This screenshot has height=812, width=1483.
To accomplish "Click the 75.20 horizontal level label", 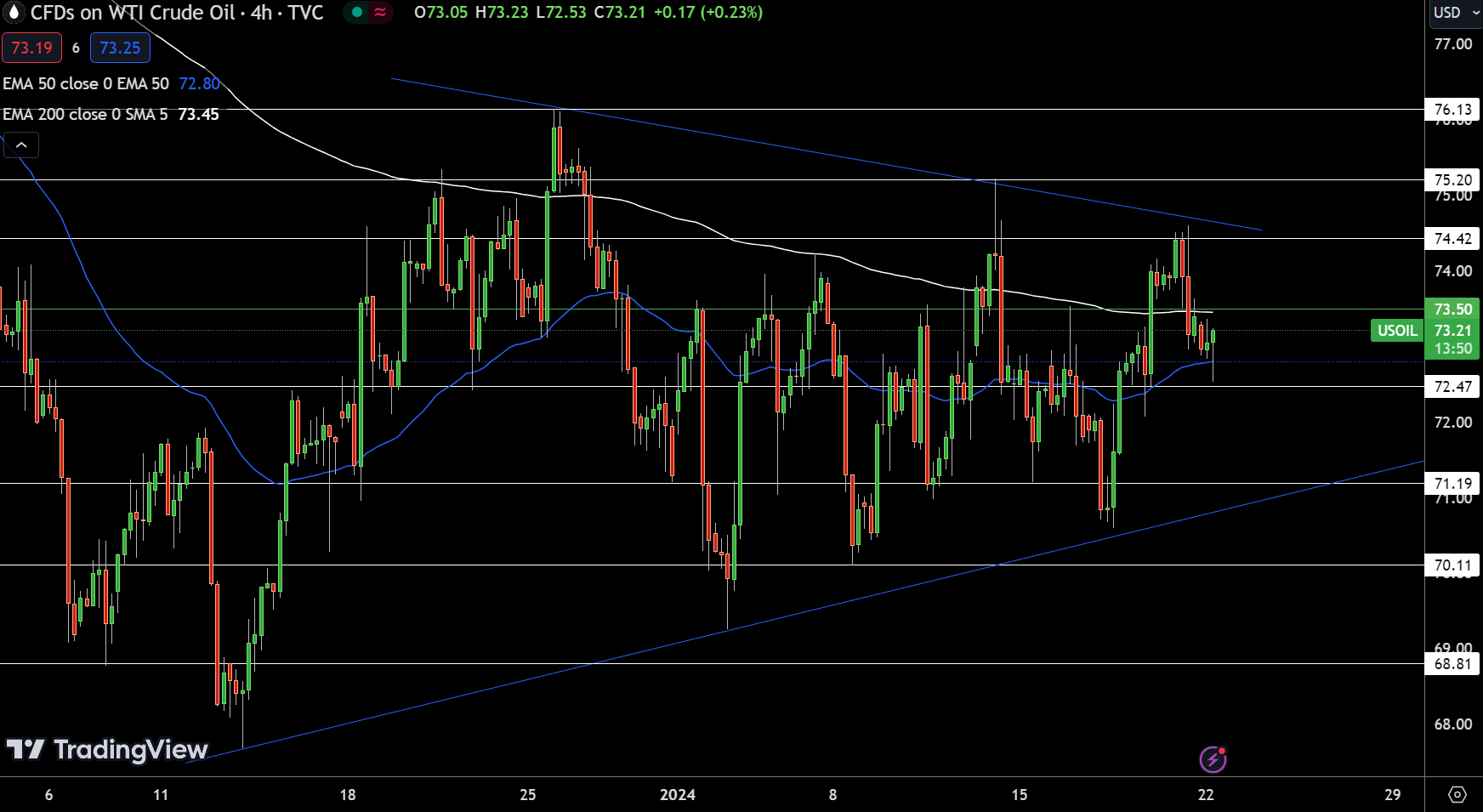I will coord(1452,179).
